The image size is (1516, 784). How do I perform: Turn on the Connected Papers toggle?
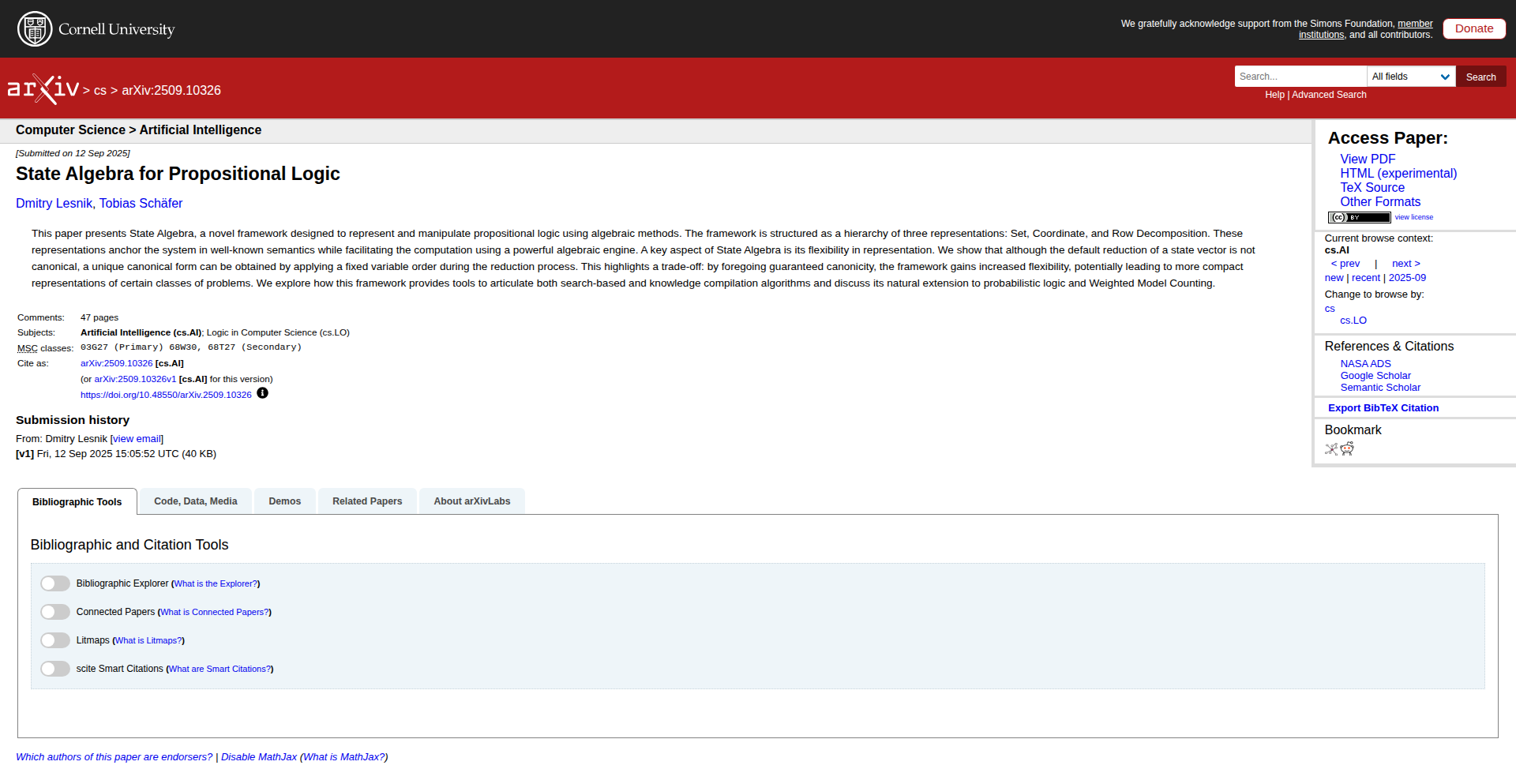(55, 612)
